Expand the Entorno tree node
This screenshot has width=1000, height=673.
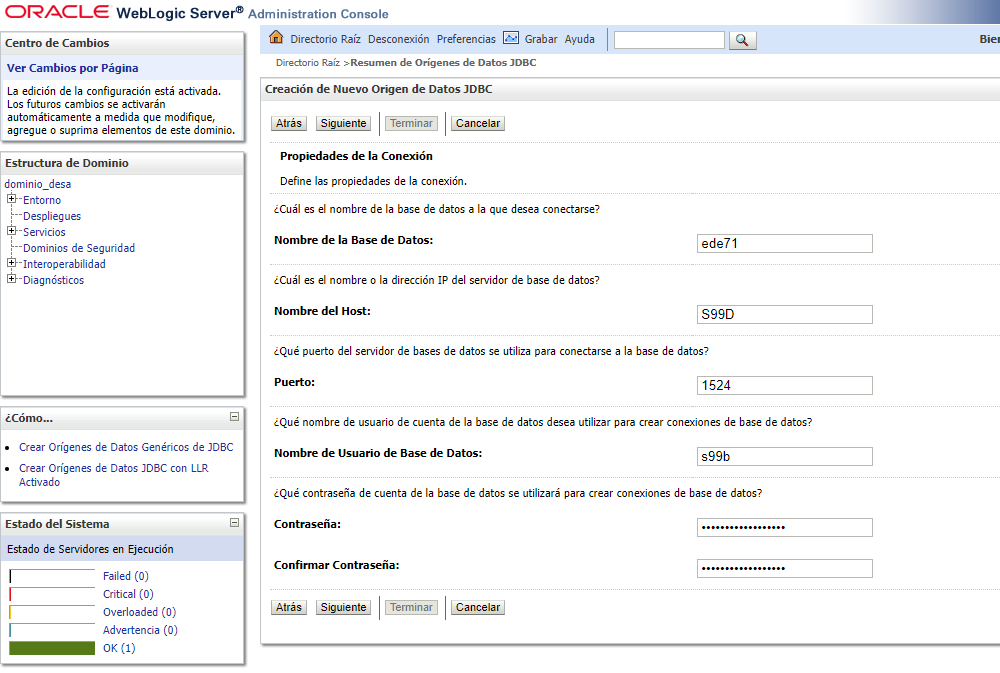[x=11, y=199]
